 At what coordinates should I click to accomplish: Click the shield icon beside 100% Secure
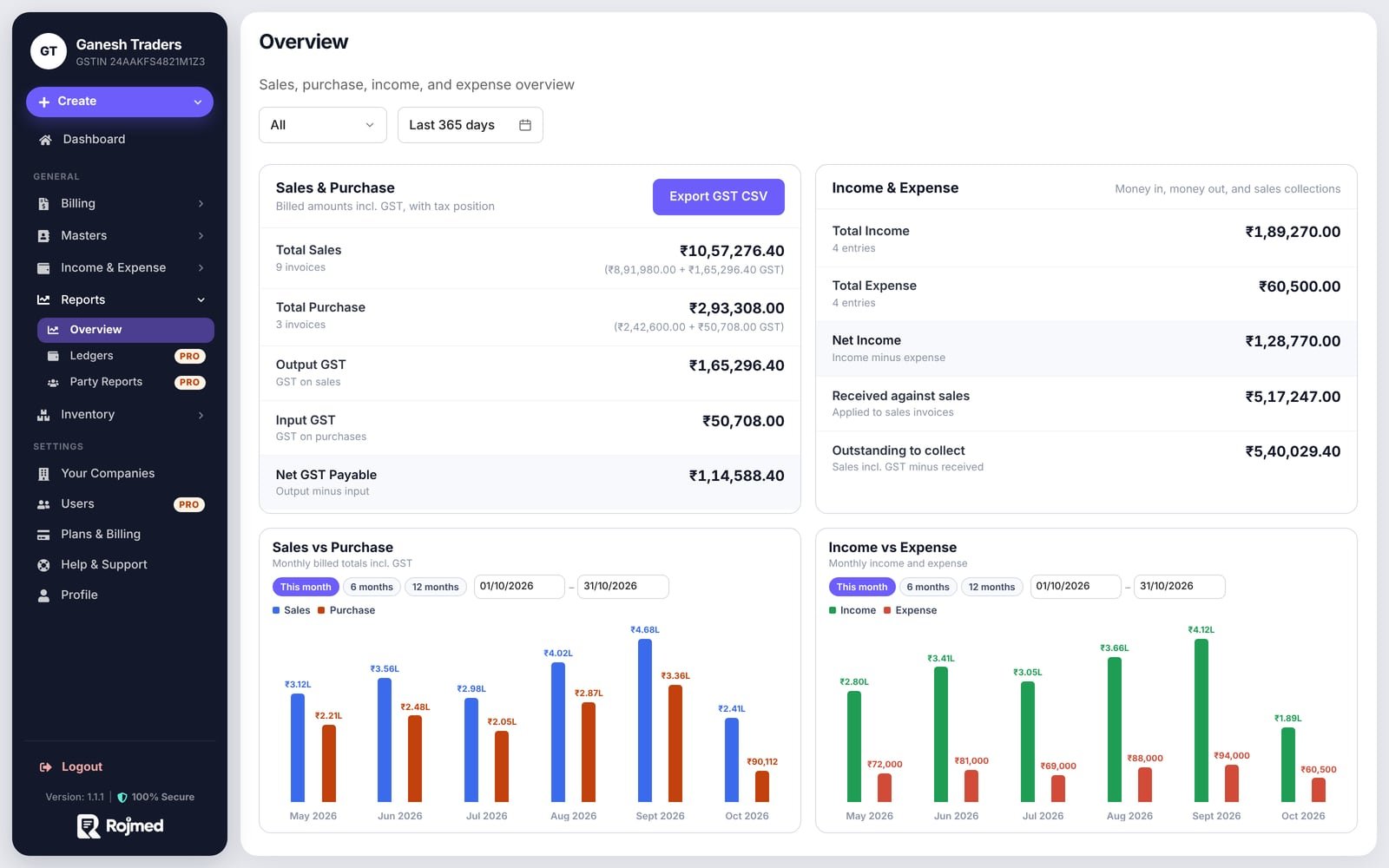pyautogui.click(x=122, y=797)
